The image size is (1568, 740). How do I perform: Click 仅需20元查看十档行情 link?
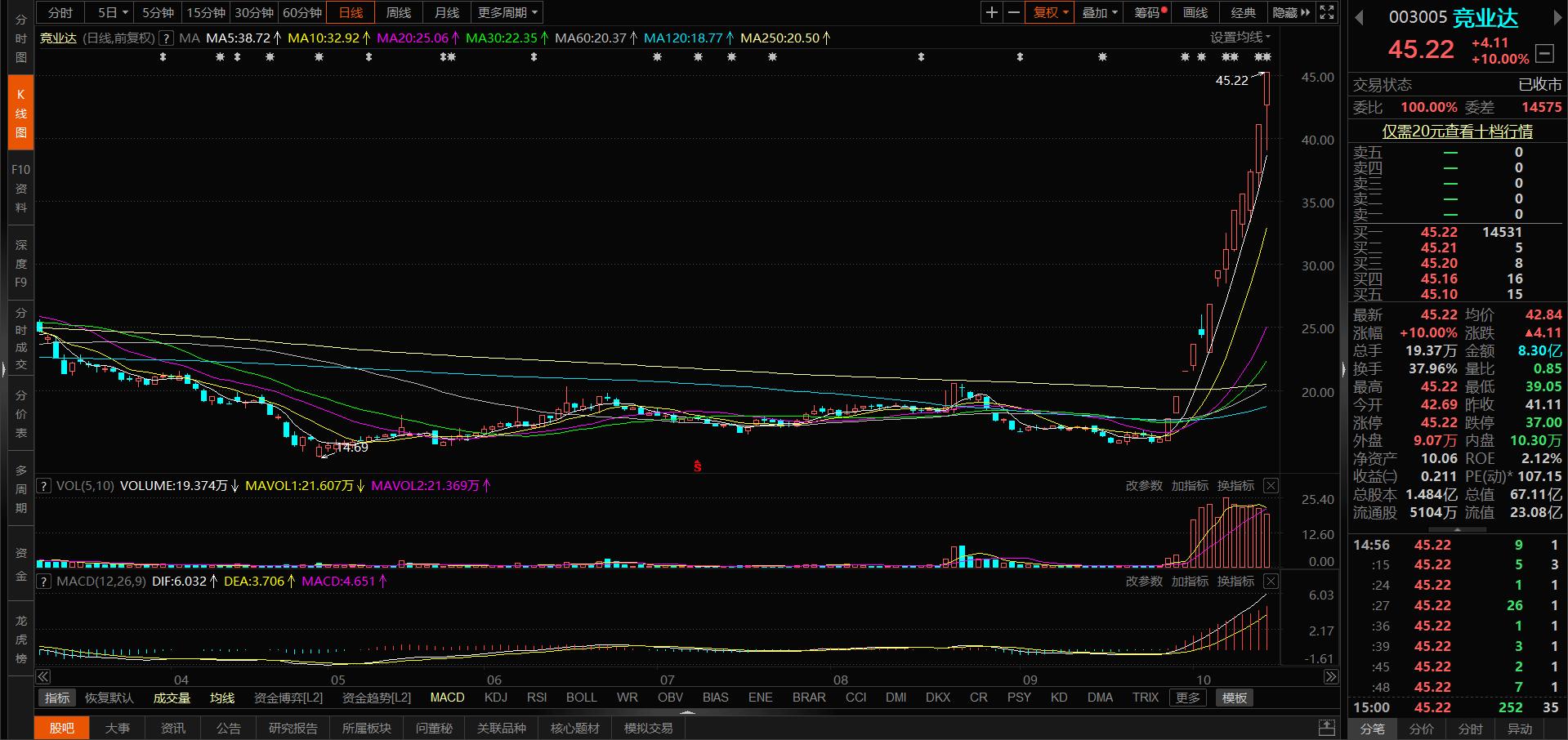(1457, 132)
